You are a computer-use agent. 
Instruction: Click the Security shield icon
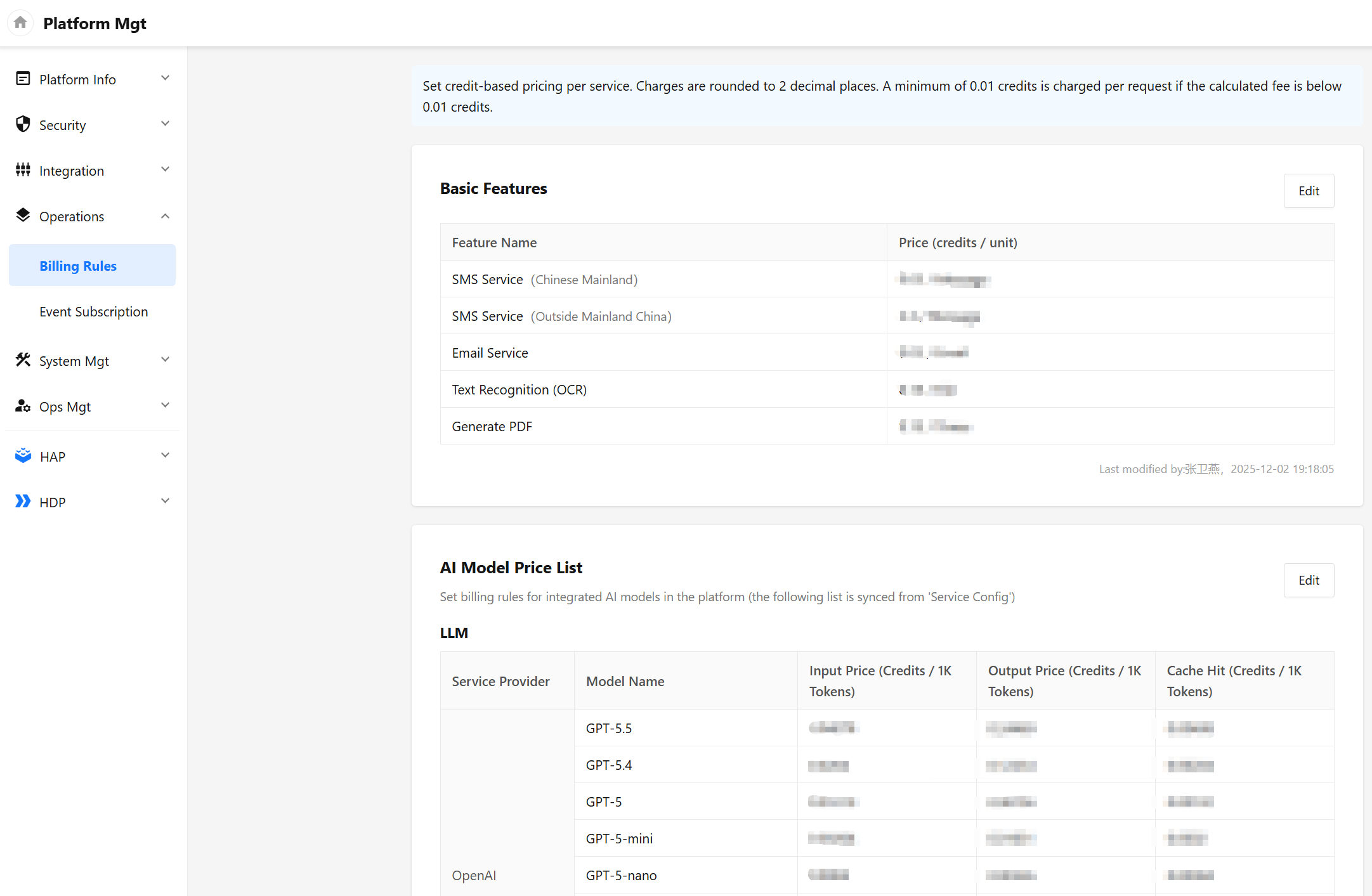(x=23, y=124)
